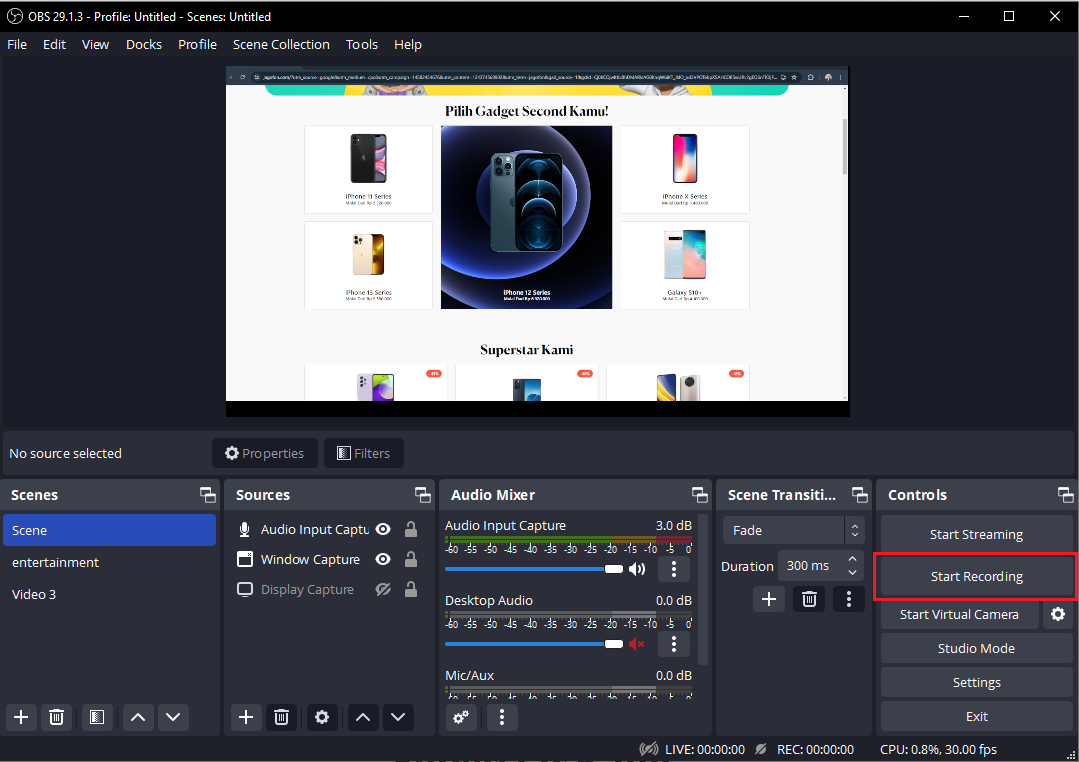Viewport: 1079px width, 762px height.
Task: Undock the Sources panel
Action: point(423,494)
